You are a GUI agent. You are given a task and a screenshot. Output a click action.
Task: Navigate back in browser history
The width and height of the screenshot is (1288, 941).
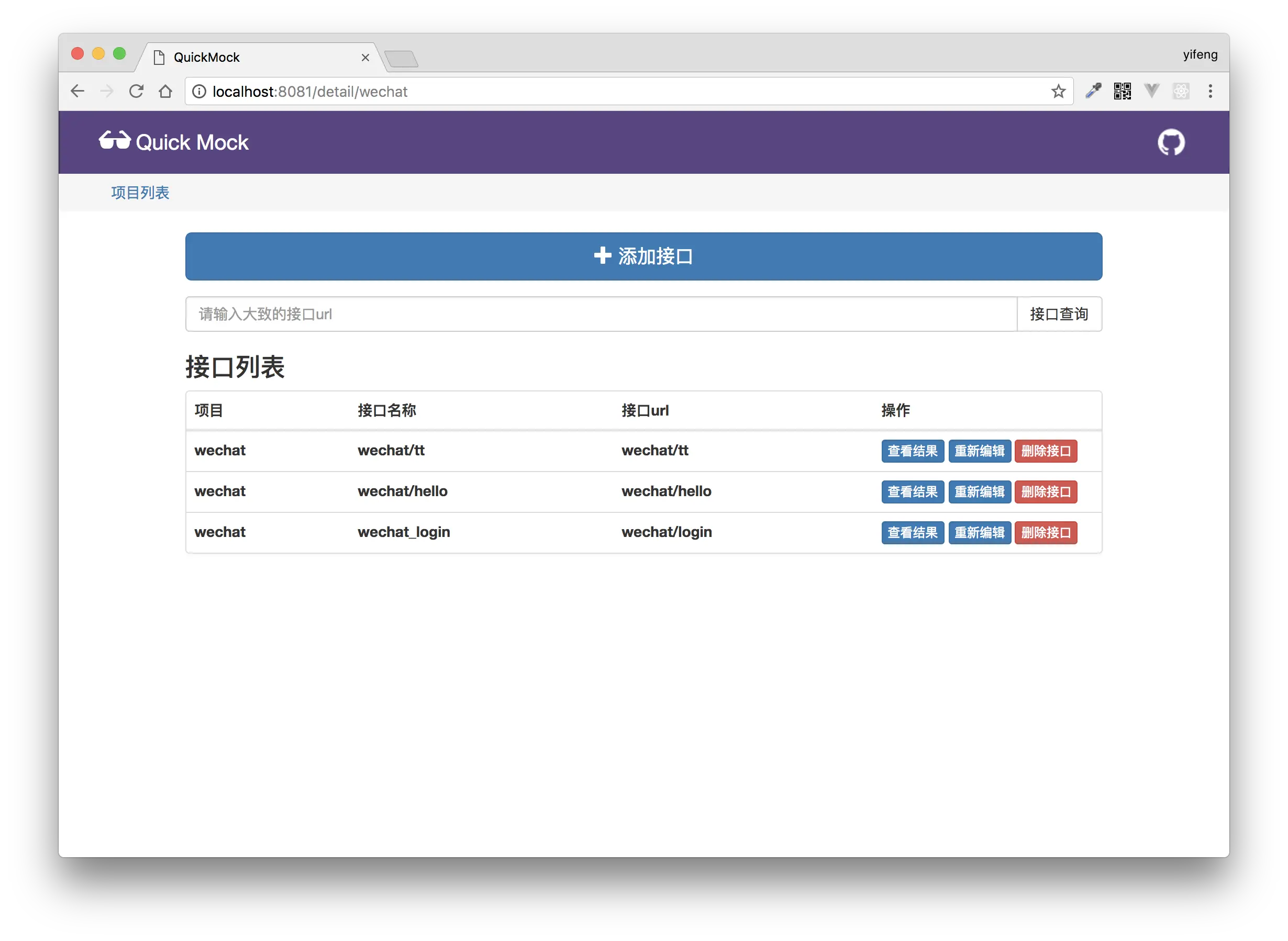tap(77, 91)
